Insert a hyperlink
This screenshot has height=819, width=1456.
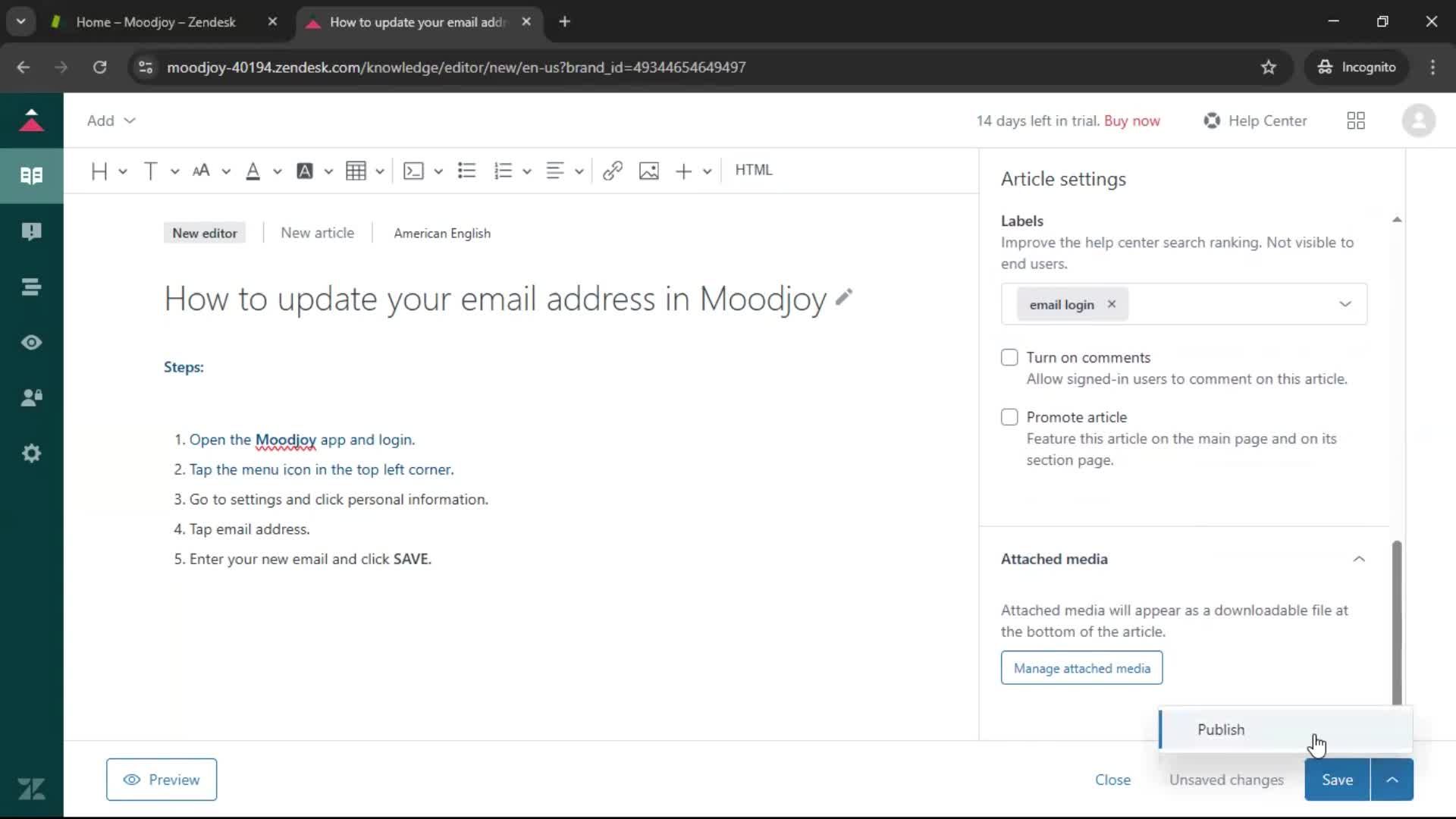(613, 171)
